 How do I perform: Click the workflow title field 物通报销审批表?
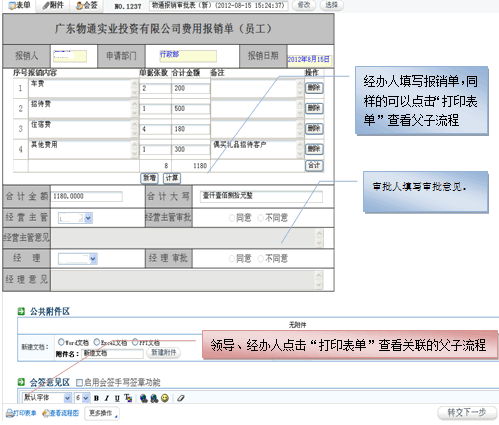[219, 6]
